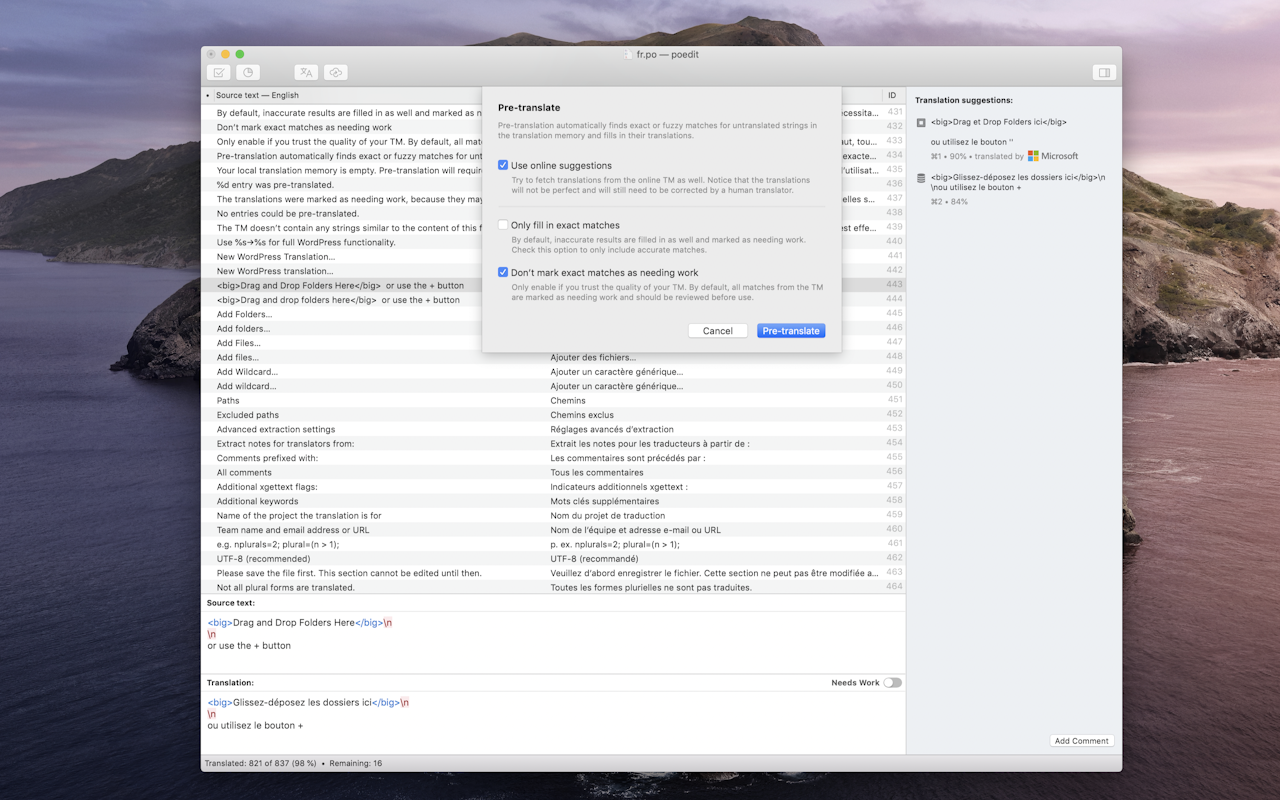Click status bar 'Translated: 821 of 837 (98 %)'
This screenshot has height=800, width=1280.
[260, 763]
